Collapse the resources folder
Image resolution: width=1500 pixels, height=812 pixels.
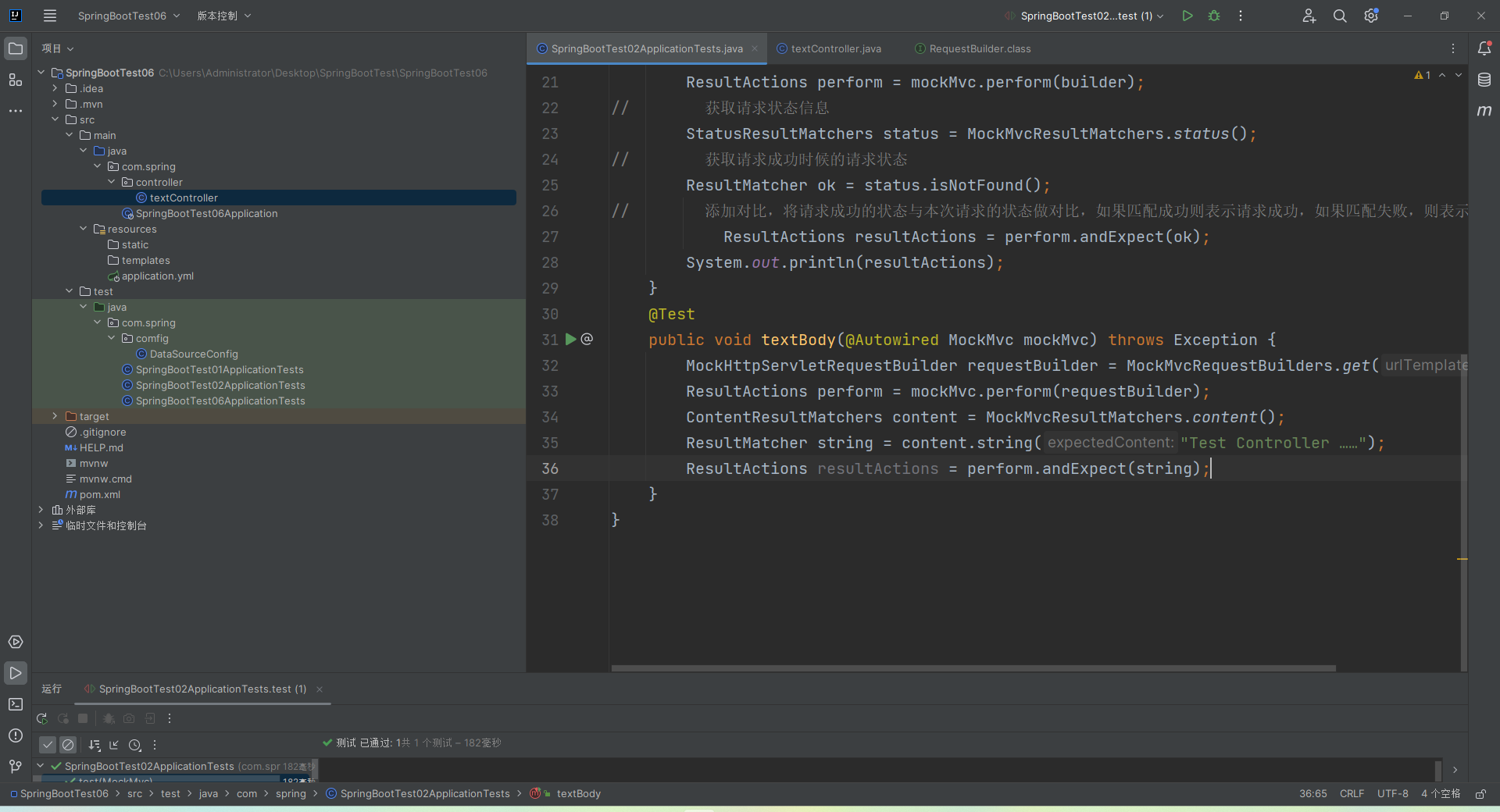[83, 229]
